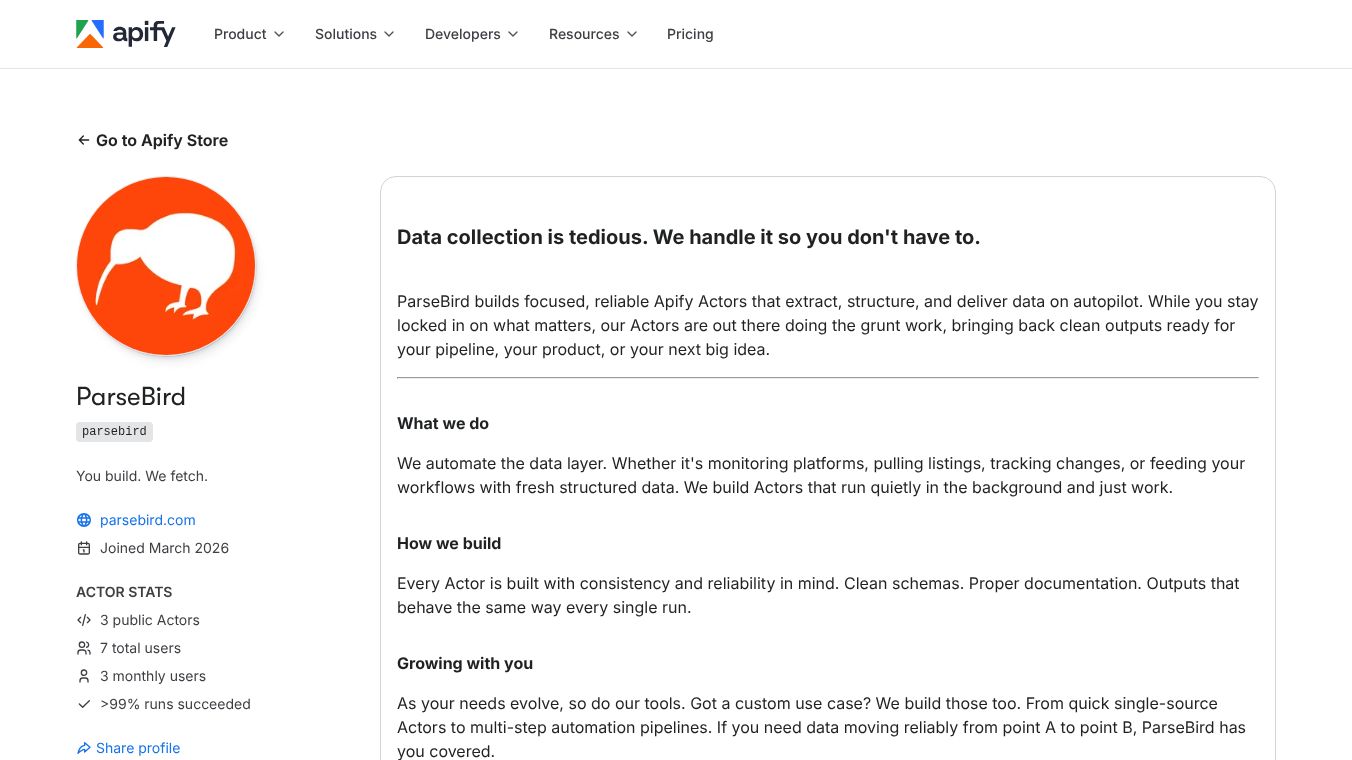1352x760 pixels.
Task: Click the Share profile link
Action: pyautogui.click(x=138, y=748)
